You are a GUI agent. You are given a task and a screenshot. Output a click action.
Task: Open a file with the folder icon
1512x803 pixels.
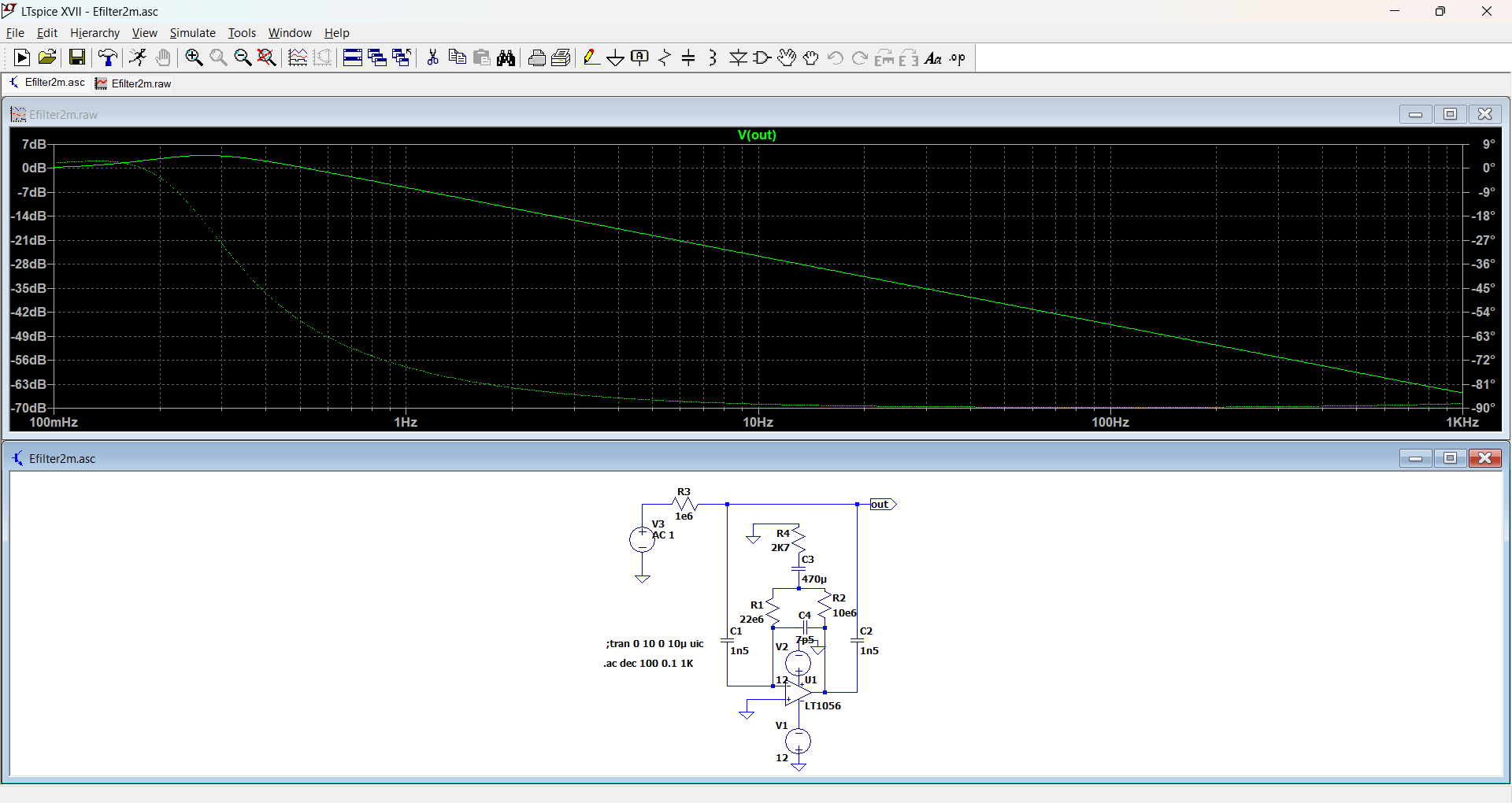coord(47,57)
